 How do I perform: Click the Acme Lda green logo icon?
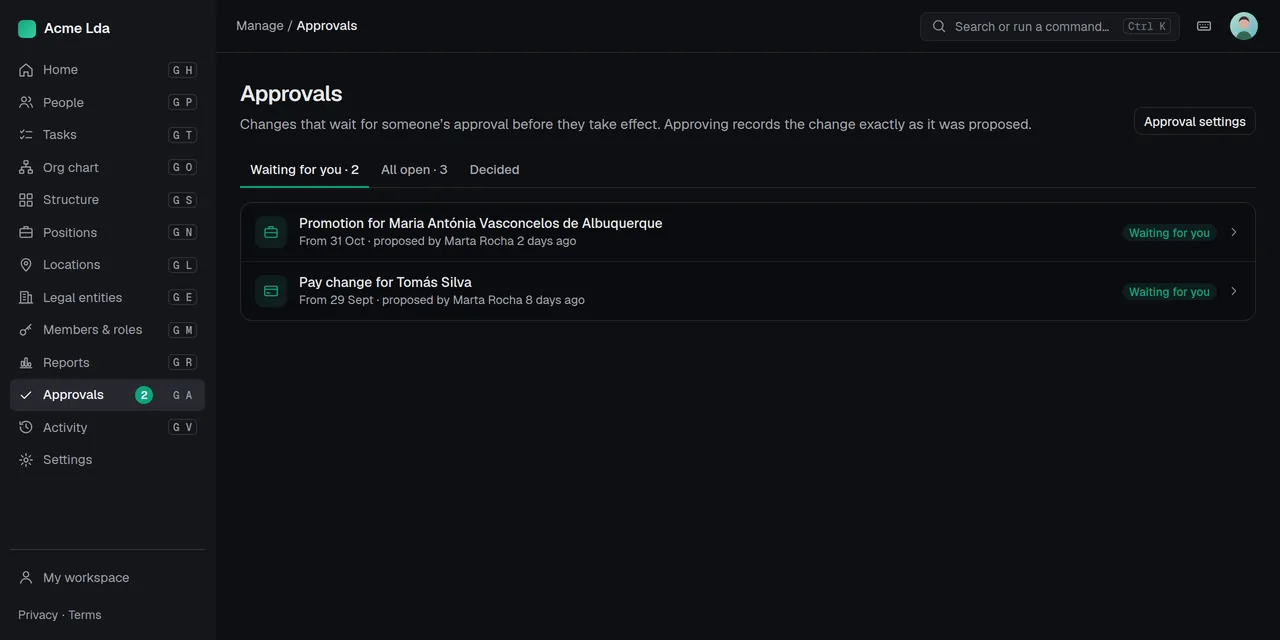(x=27, y=29)
